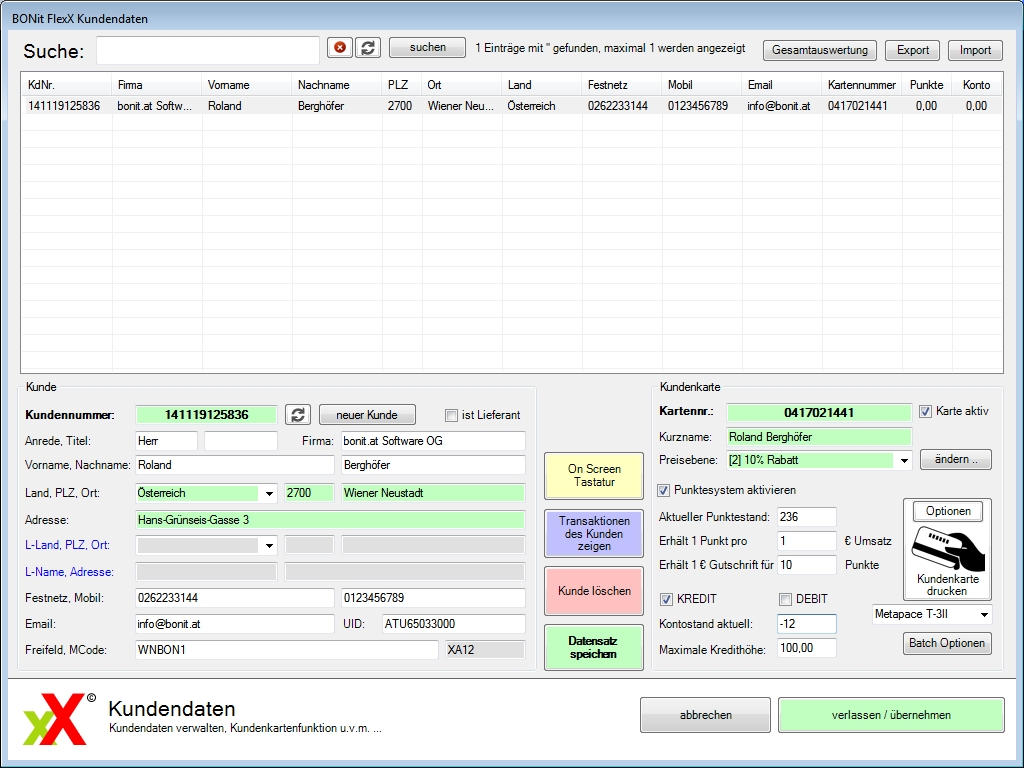Viewport: 1024px width, 768px height.
Task: Expand the Preisebene dropdown
Action: coord(904,460)
